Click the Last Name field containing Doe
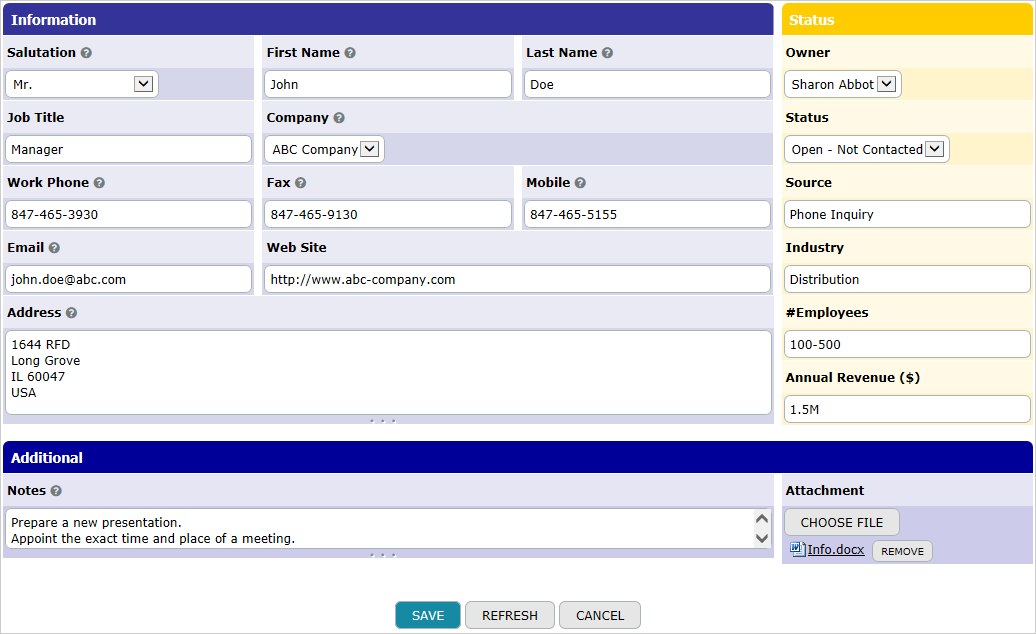 click(648, 85)
